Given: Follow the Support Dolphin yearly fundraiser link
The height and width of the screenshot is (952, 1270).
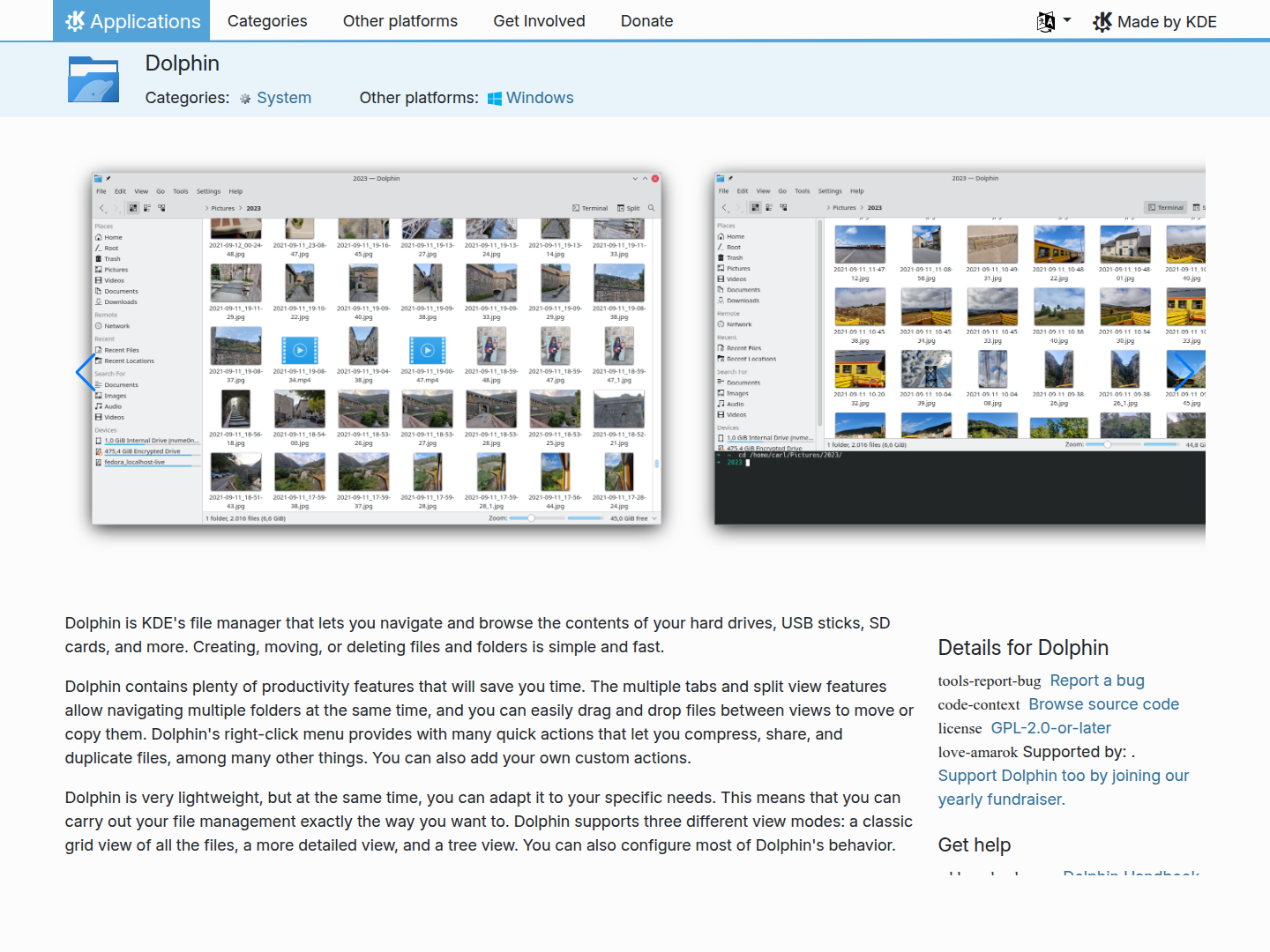Looking at the screenshot, I should [x=1064, y=787].
